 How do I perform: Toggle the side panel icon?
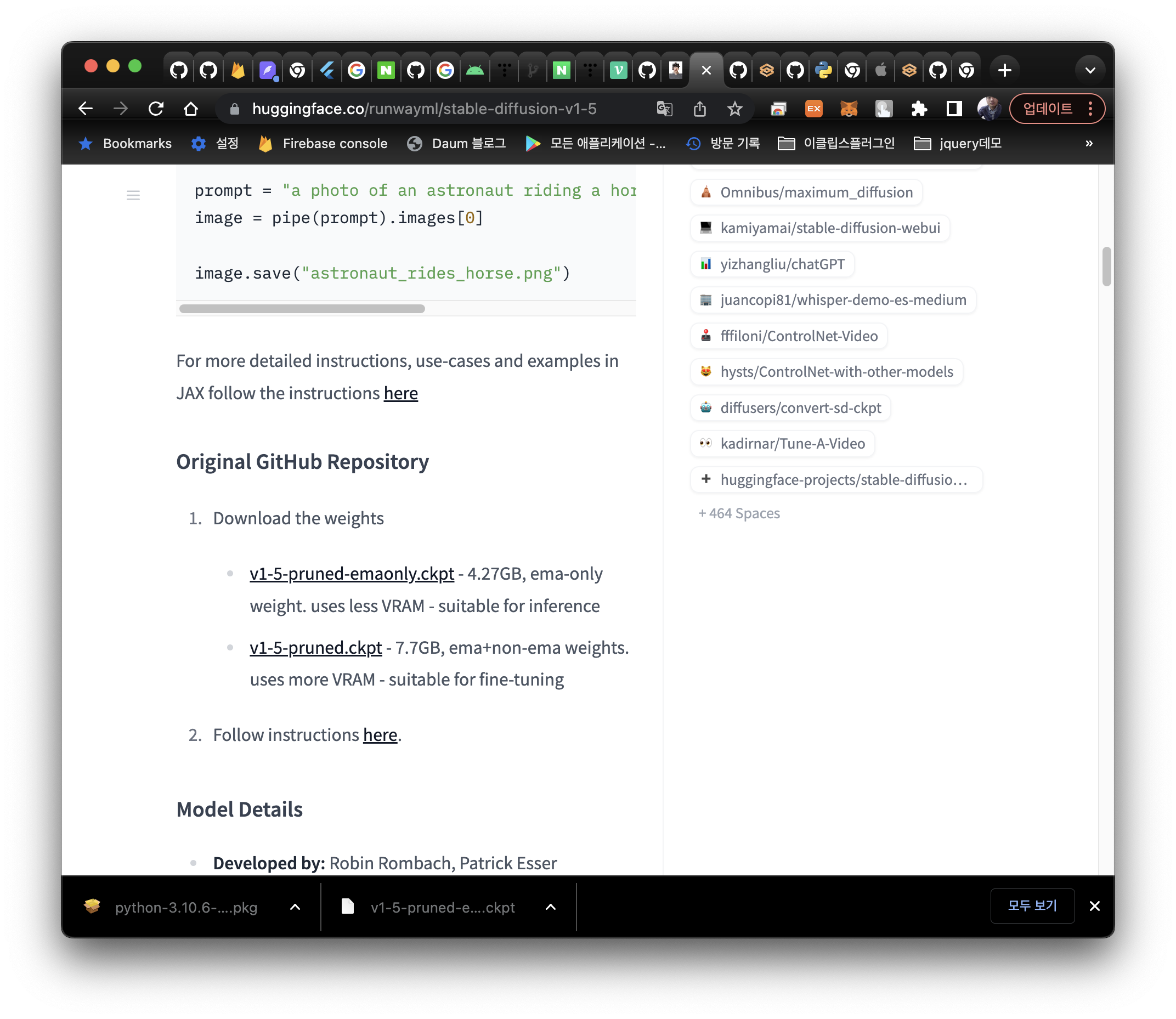(954, 109)
